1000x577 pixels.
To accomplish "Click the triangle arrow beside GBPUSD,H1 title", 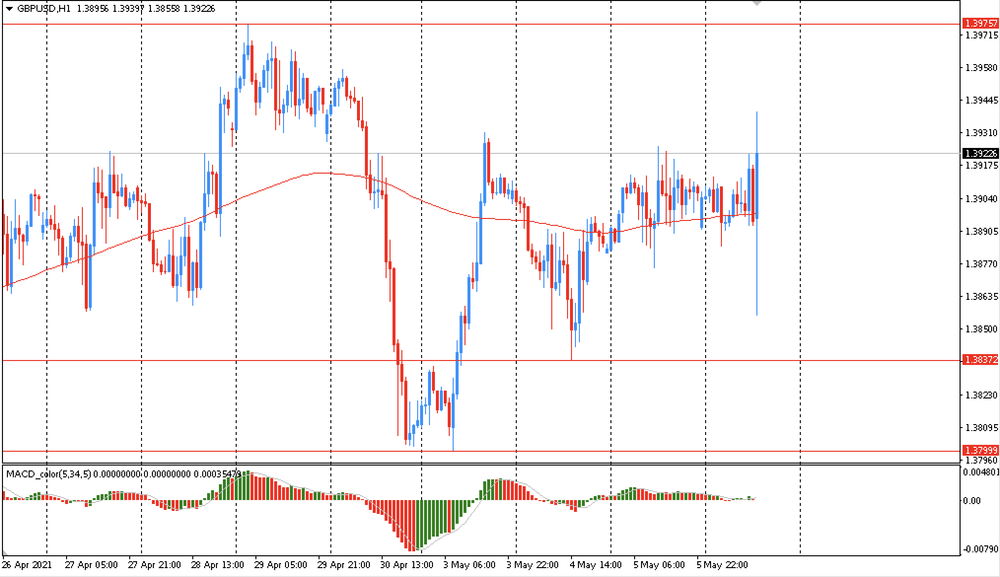I will tap(9, 8).
